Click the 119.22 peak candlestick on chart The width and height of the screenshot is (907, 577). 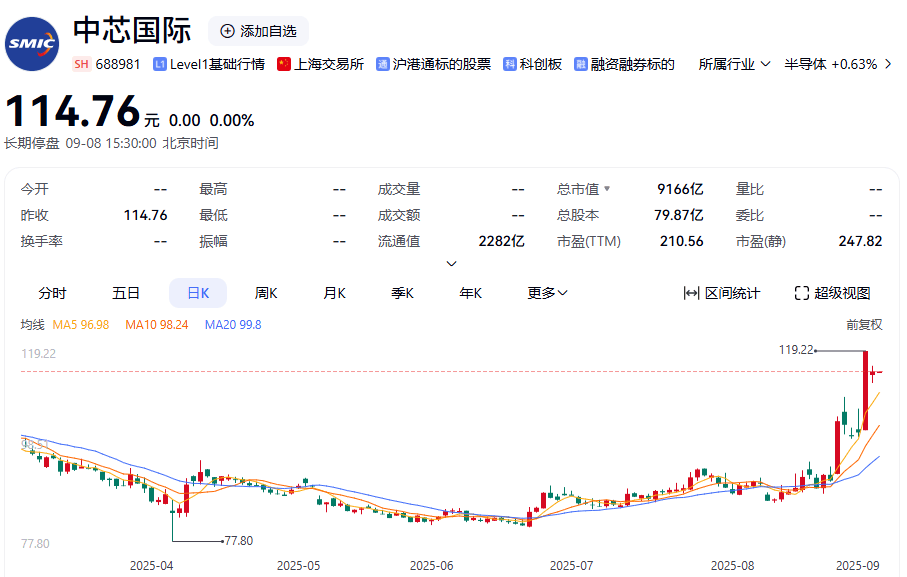[865, 390]
